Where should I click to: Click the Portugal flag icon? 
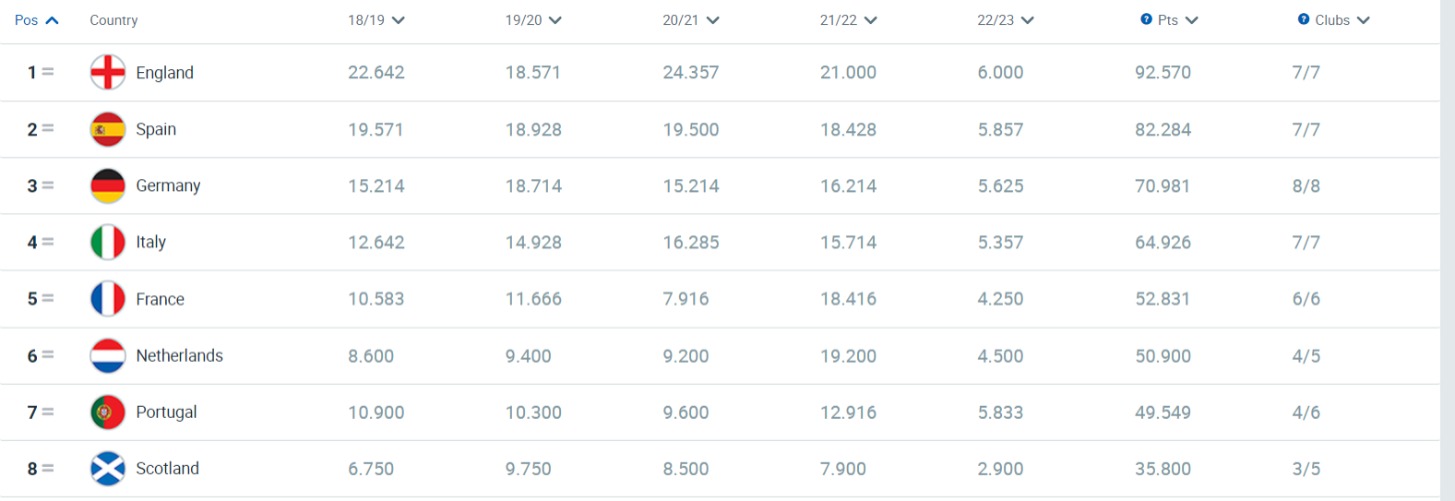point(107,412)
